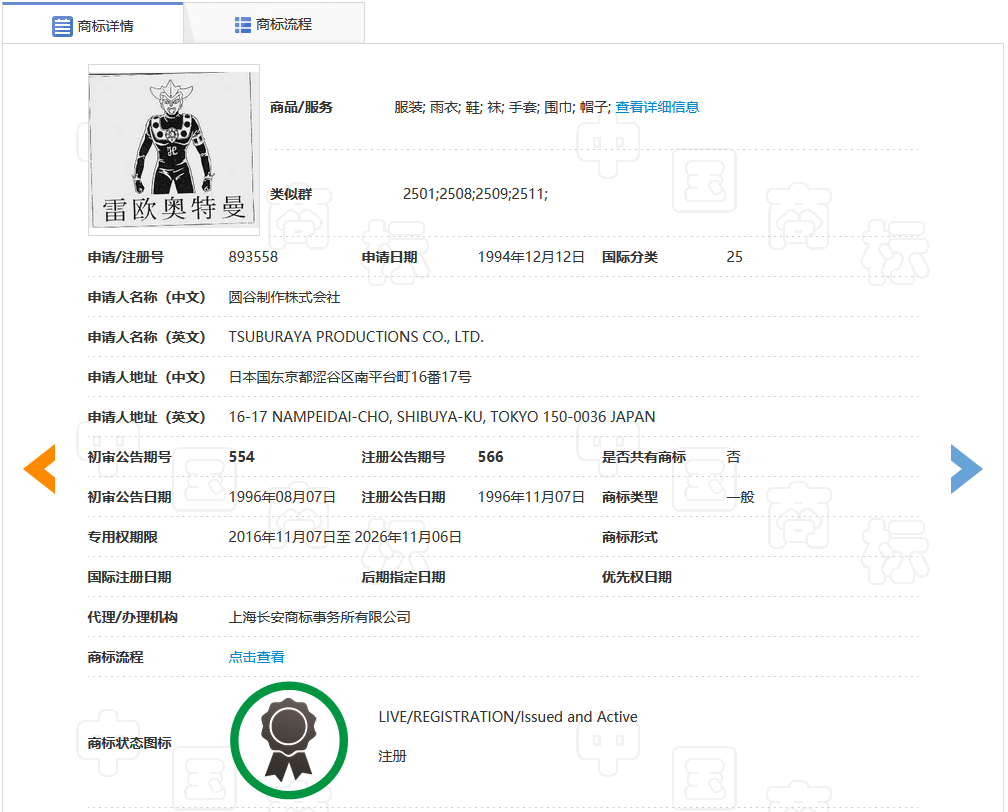Click the 注册 status text below LIVE/REGISTRATION
The image size is (1008, 812).
(x=392, y=756)
